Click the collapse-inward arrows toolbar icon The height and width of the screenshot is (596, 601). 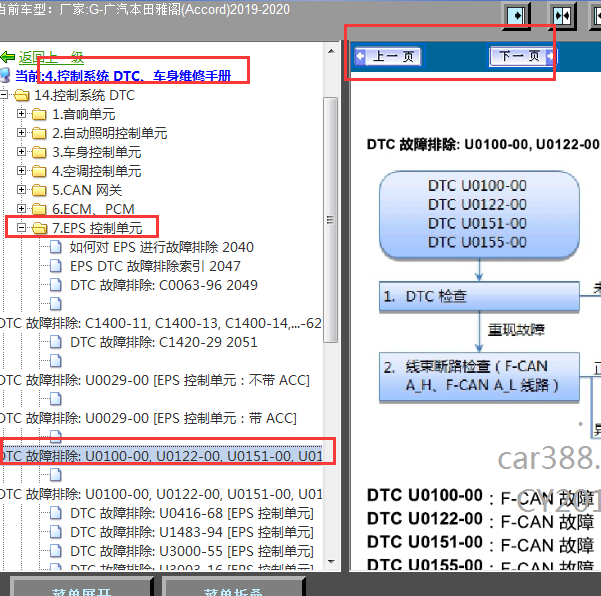point(563,16)
